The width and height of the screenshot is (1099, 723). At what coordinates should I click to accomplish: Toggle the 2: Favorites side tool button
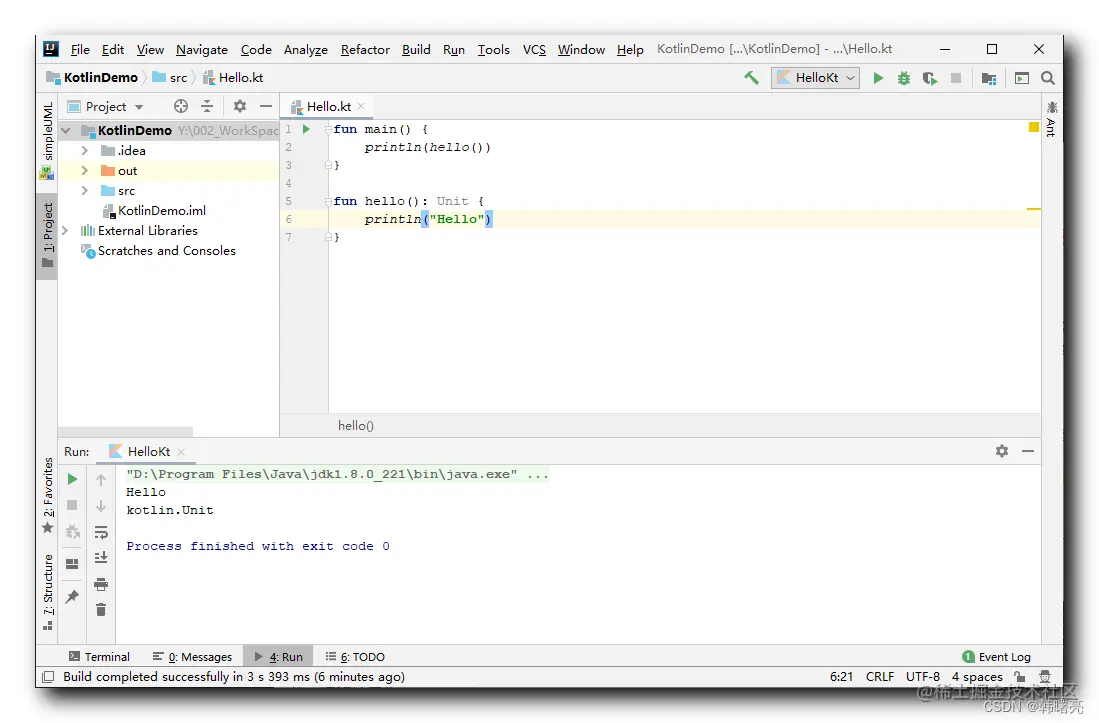(47, 495)
